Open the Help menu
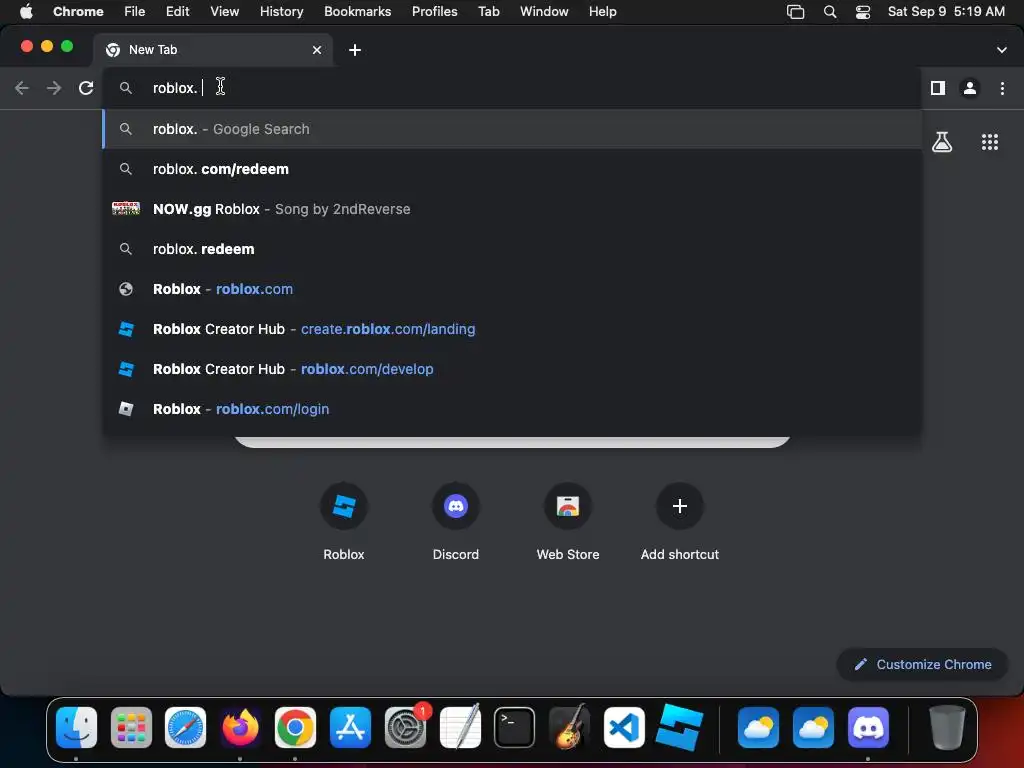Viewport: 1024px width, 768px height. pos(602,12)
